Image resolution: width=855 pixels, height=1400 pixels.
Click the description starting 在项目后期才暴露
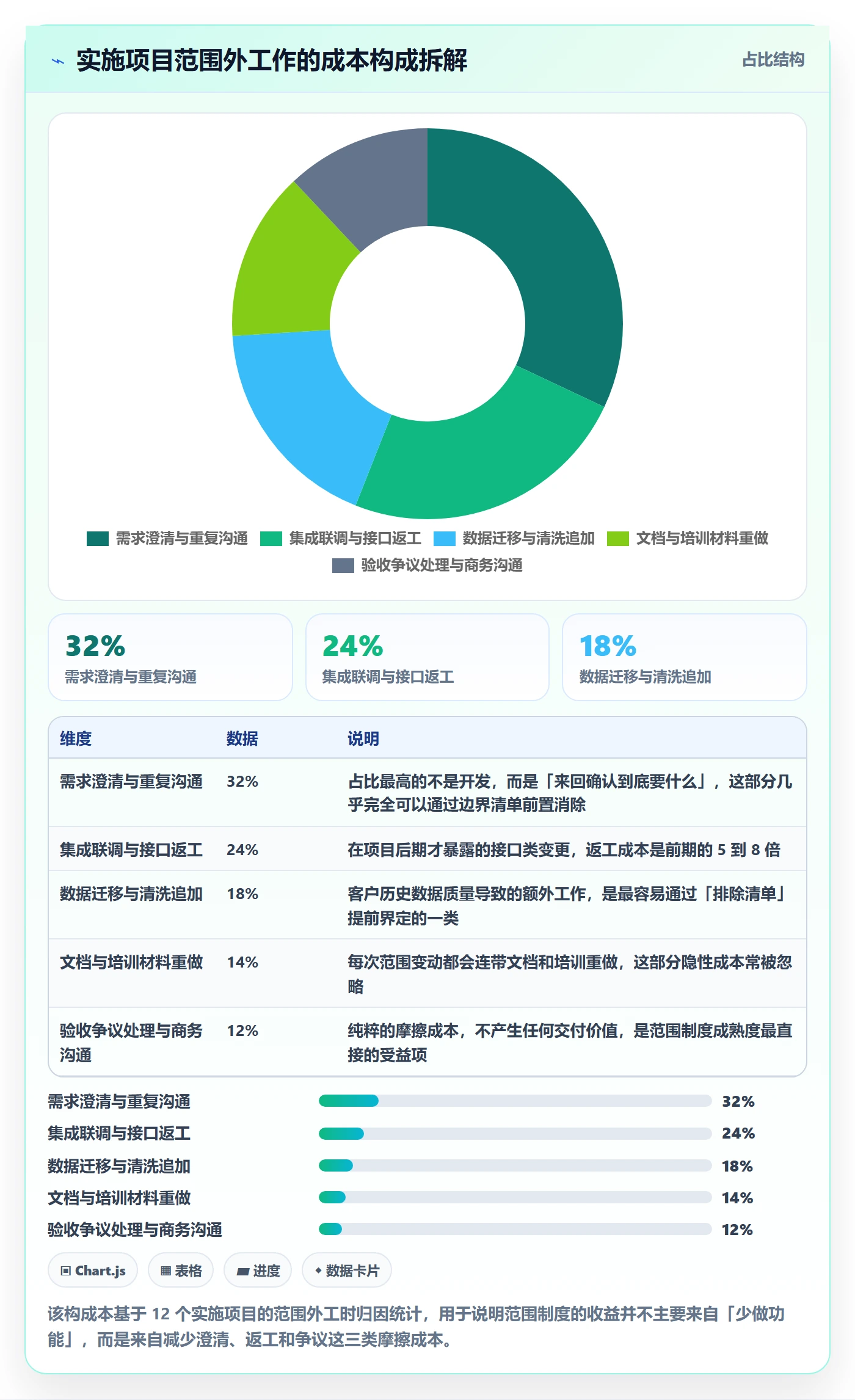click(564, 850)
